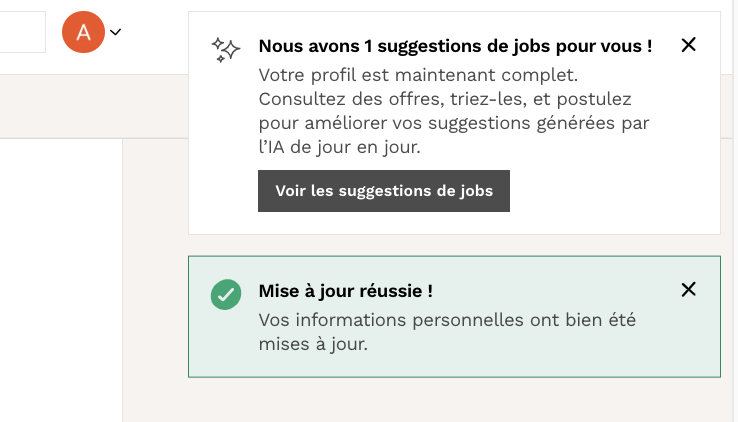Click the final "mises à jour." text line

click(x=313, y=344)
